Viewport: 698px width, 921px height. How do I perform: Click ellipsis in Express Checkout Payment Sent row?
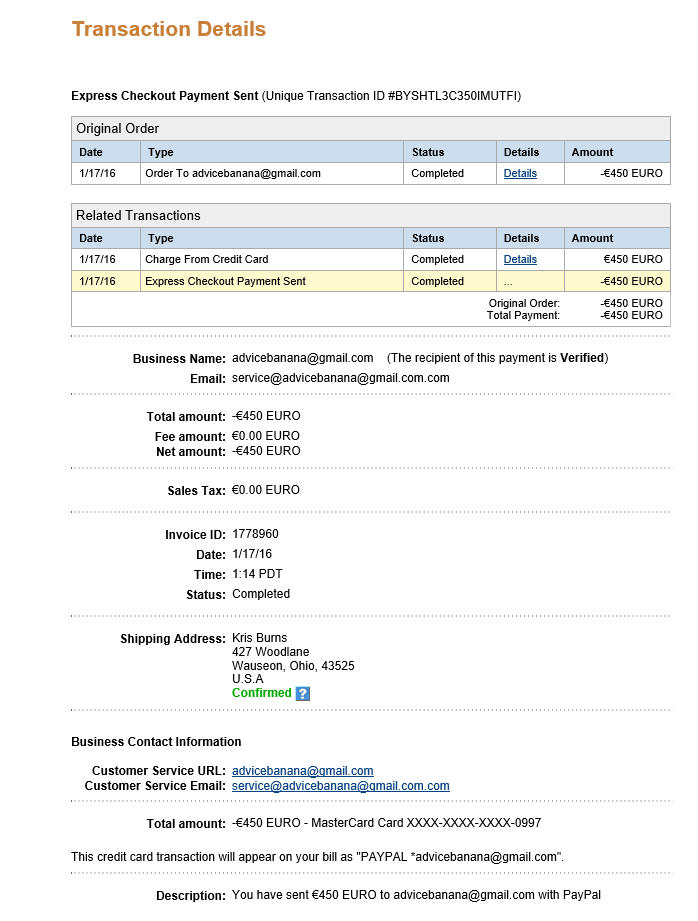[x=508, y=282]
